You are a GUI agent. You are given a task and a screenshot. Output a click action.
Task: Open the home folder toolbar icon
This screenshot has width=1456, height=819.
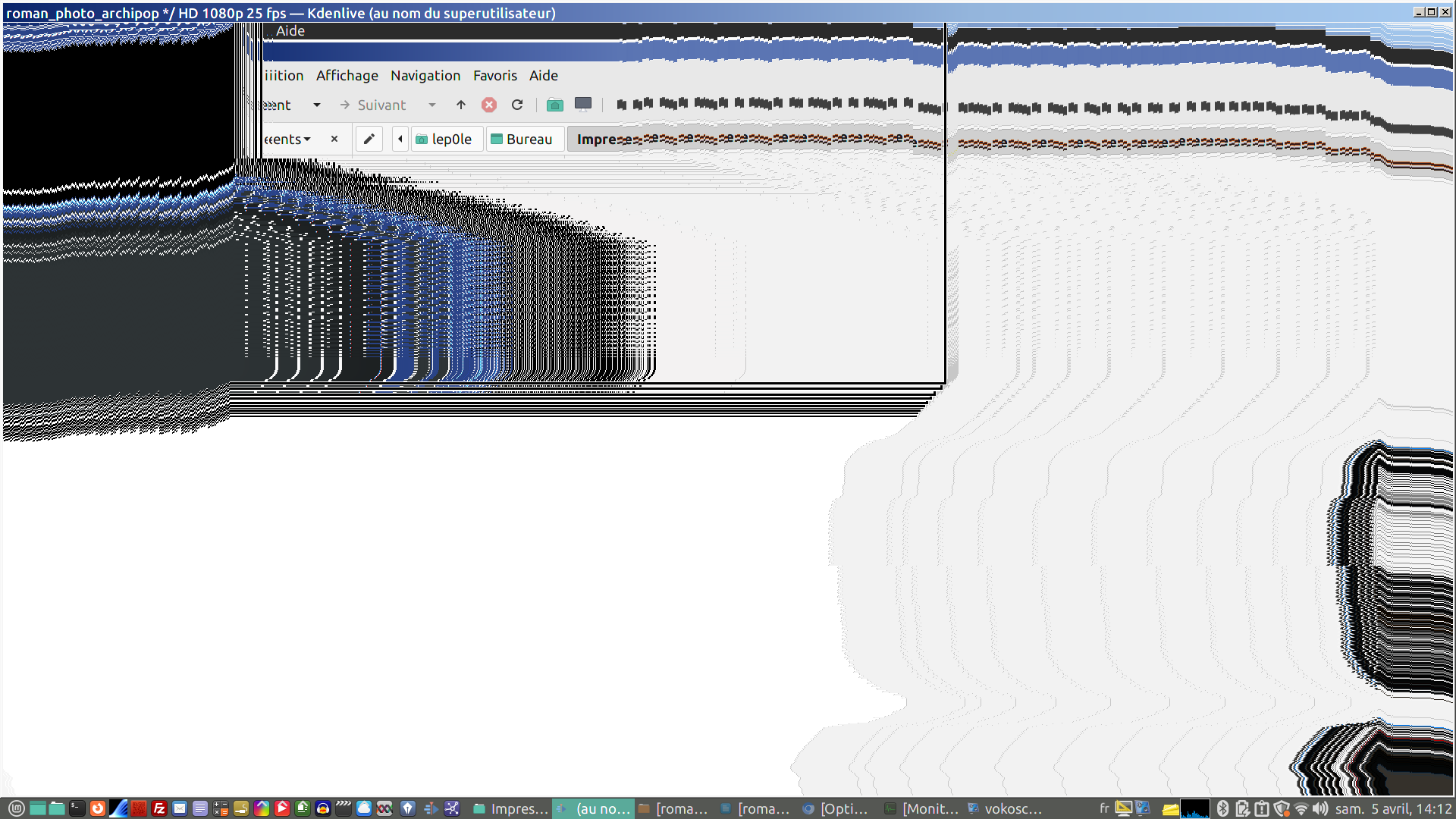(555, 105)
